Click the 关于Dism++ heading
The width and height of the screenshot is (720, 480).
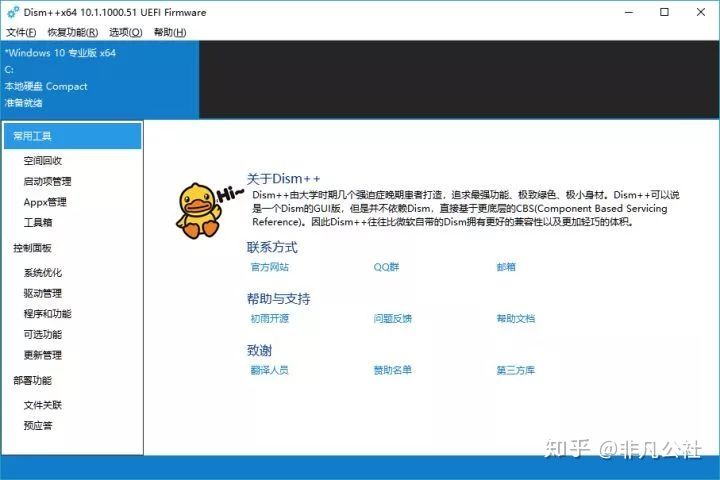pos(283,179)
